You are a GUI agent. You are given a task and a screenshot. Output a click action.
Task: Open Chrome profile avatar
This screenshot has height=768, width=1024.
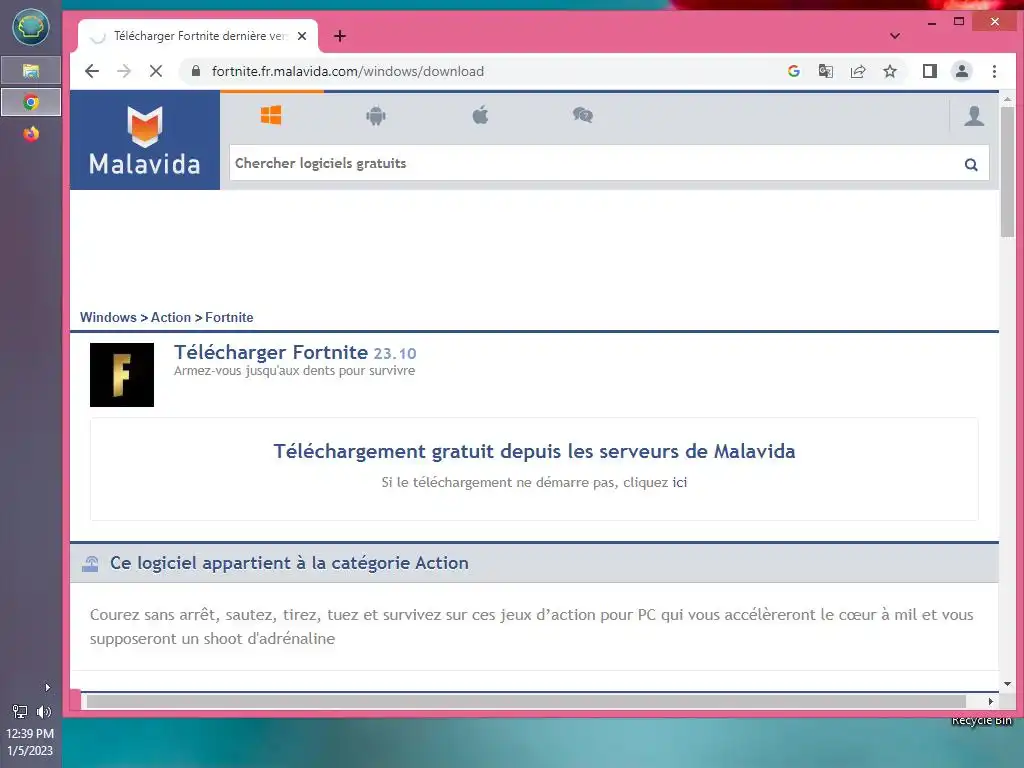(961, 71)
